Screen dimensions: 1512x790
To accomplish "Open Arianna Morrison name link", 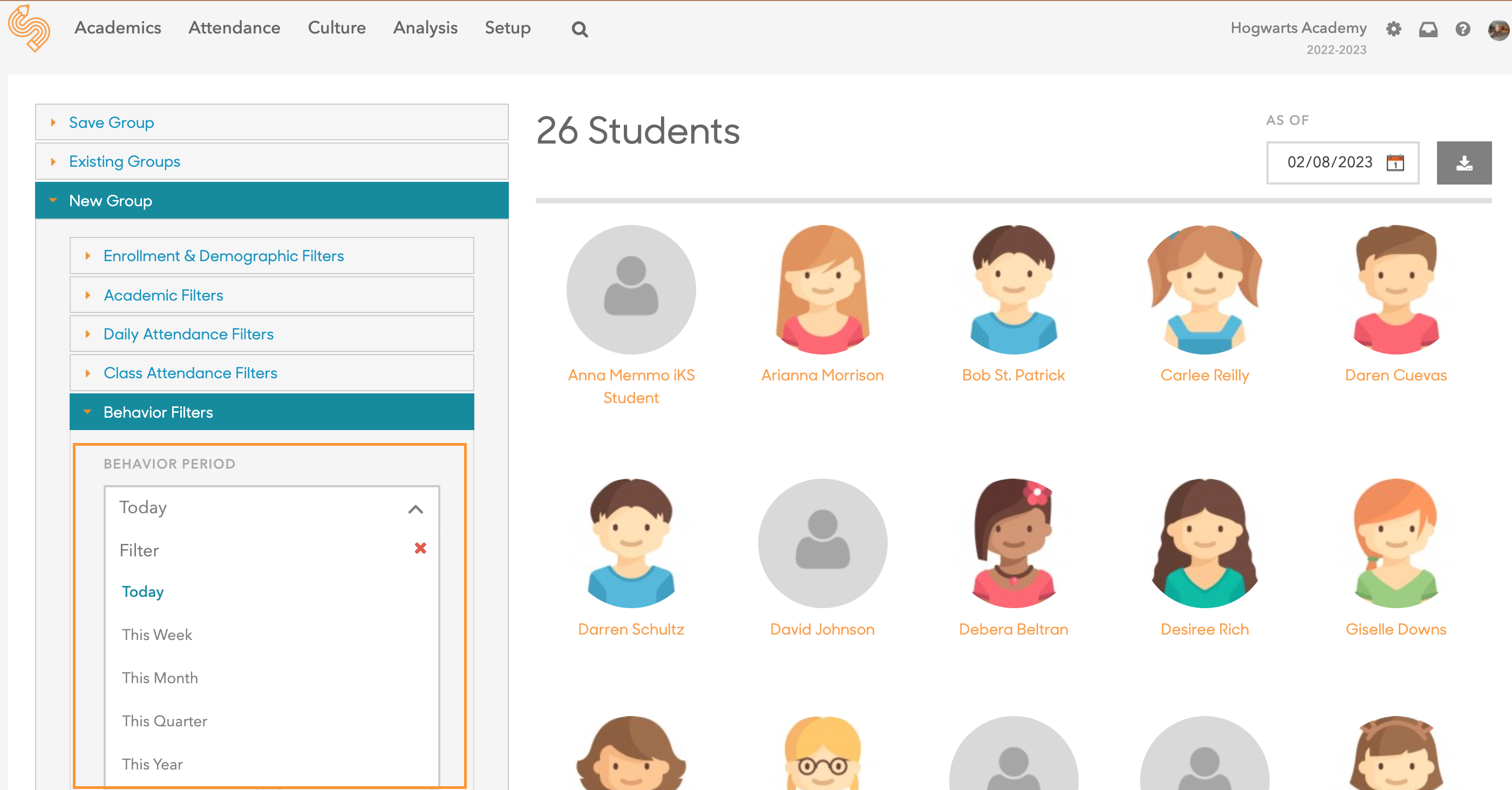I will click(x=822, y=375).
